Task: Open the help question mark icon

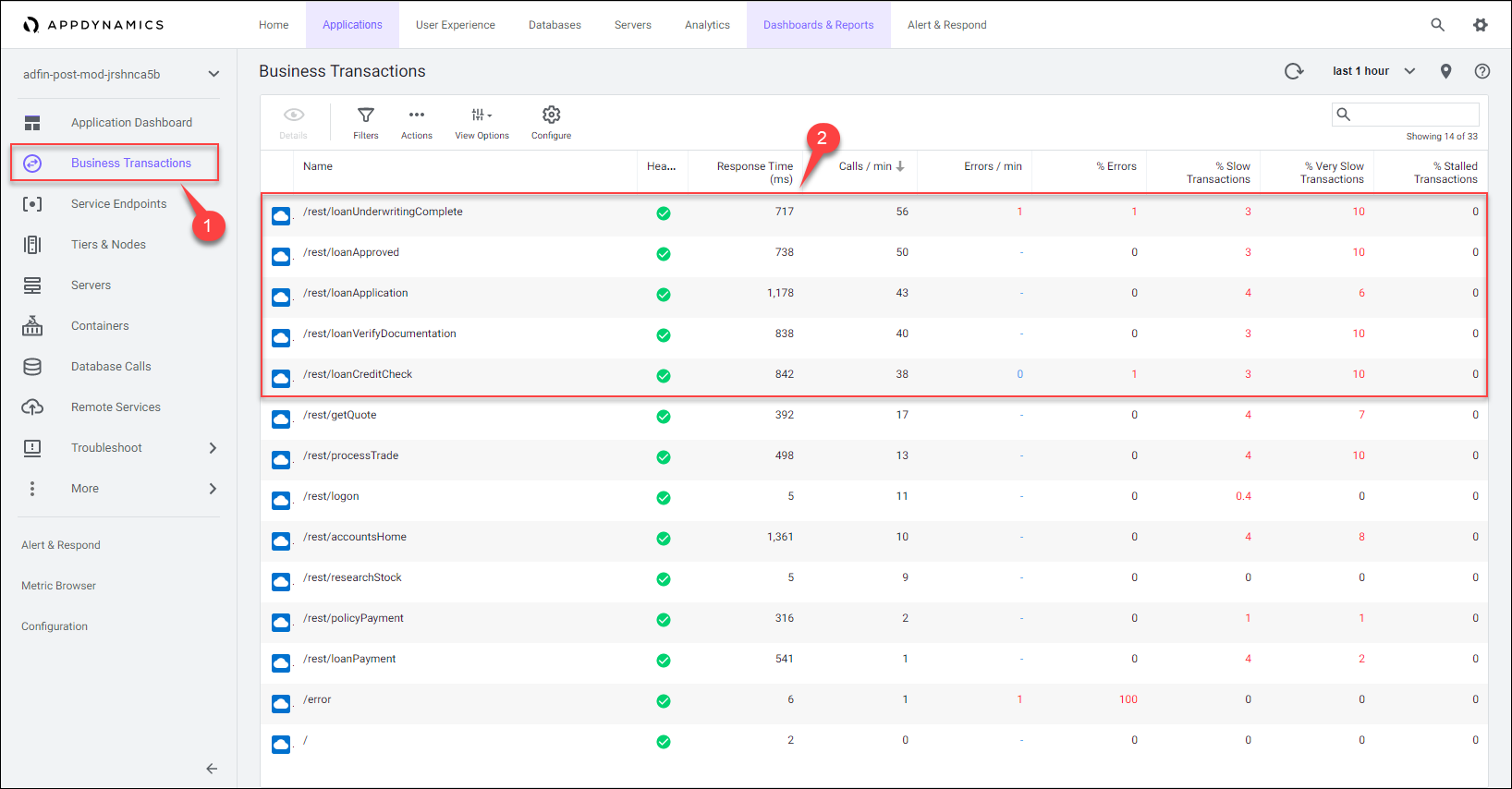Action: point(1482,71)
